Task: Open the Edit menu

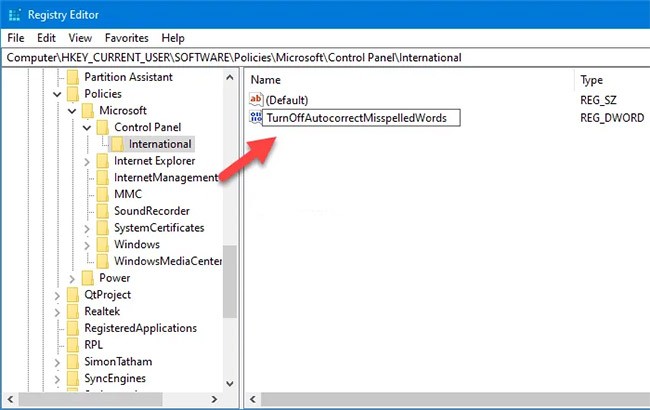Action: click(x=45, y=38)
